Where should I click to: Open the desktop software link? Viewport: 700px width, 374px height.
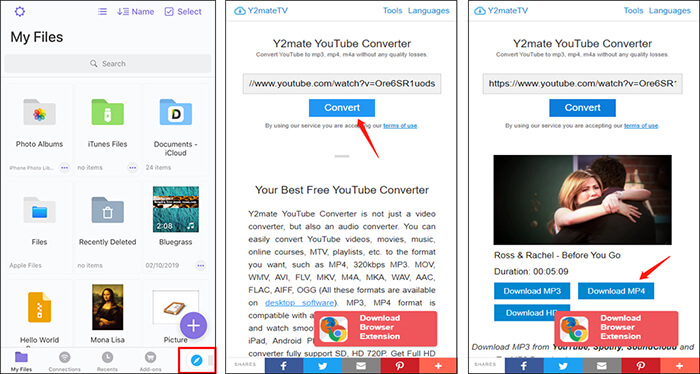pyautogui.click(x=299, y=303)
